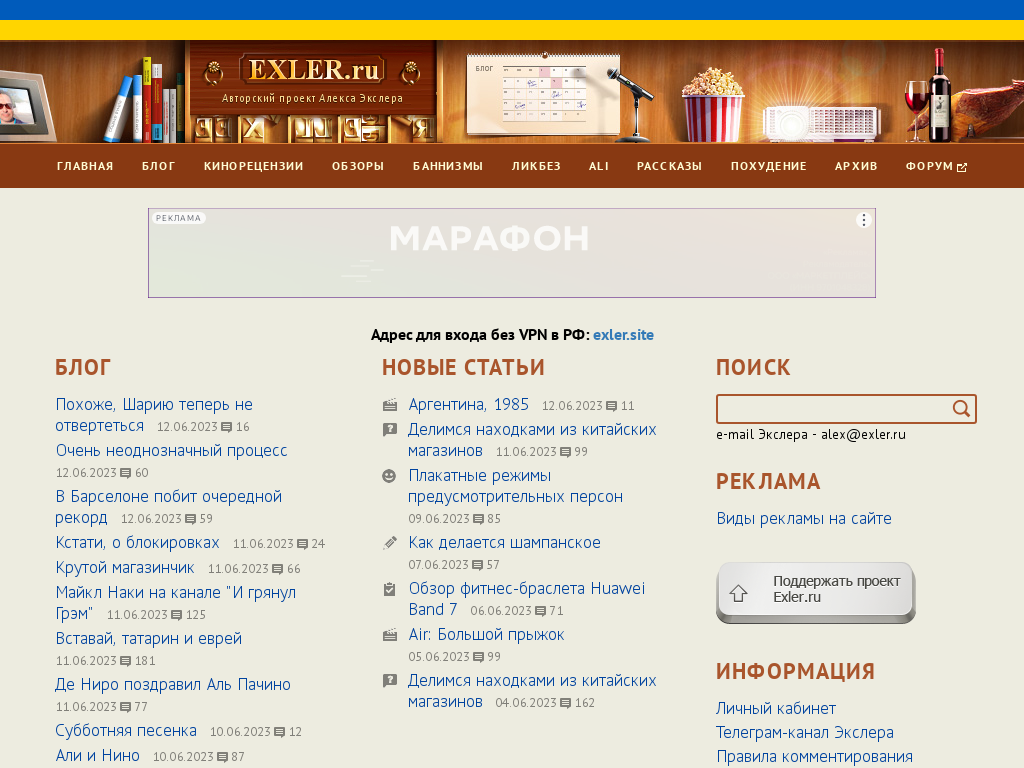
Task: Open blog post Очень неоднозначный процесс
Action: pyautogui.click(x=171, y=451)
